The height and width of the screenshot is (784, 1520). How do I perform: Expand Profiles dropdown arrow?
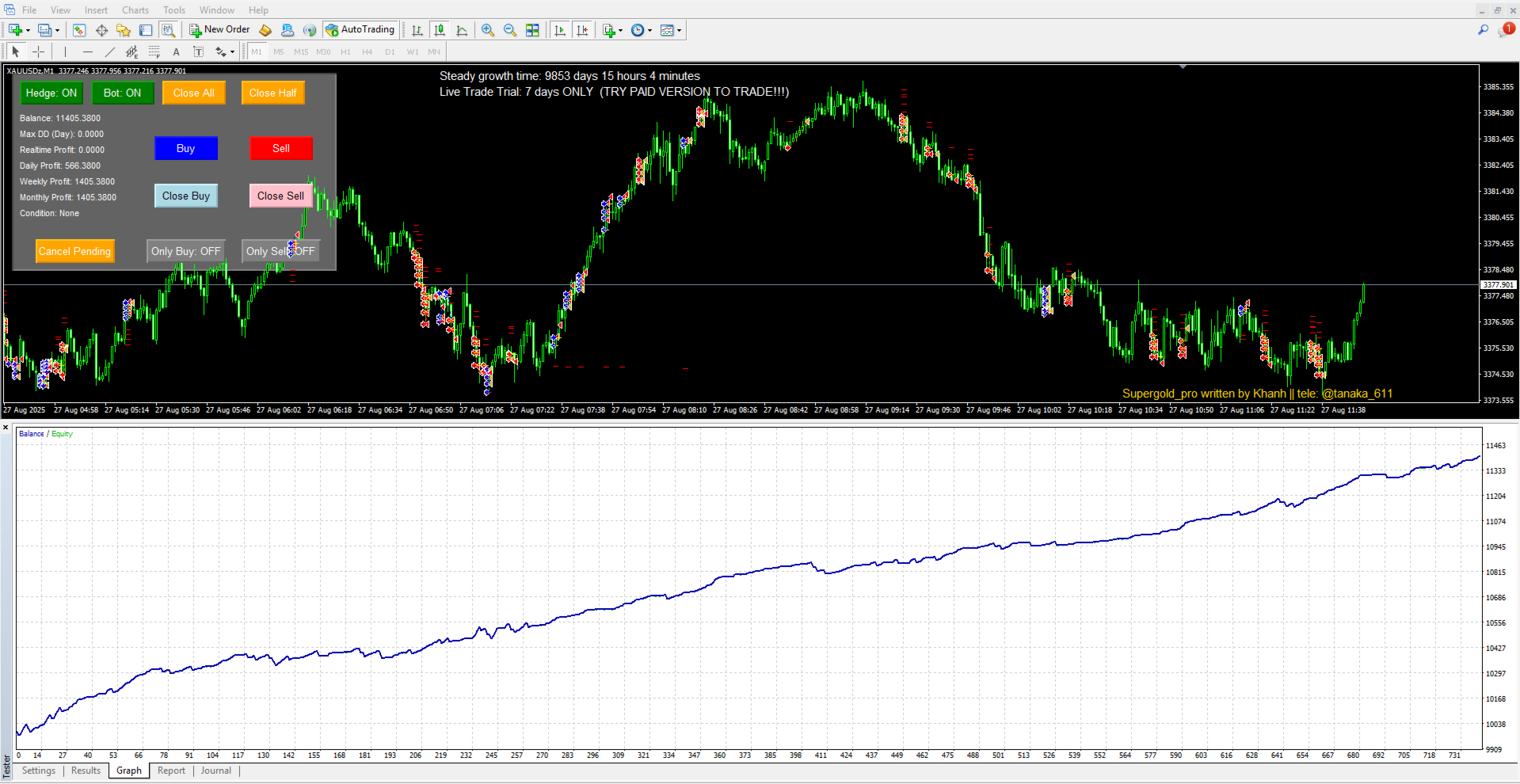point(57,31)
